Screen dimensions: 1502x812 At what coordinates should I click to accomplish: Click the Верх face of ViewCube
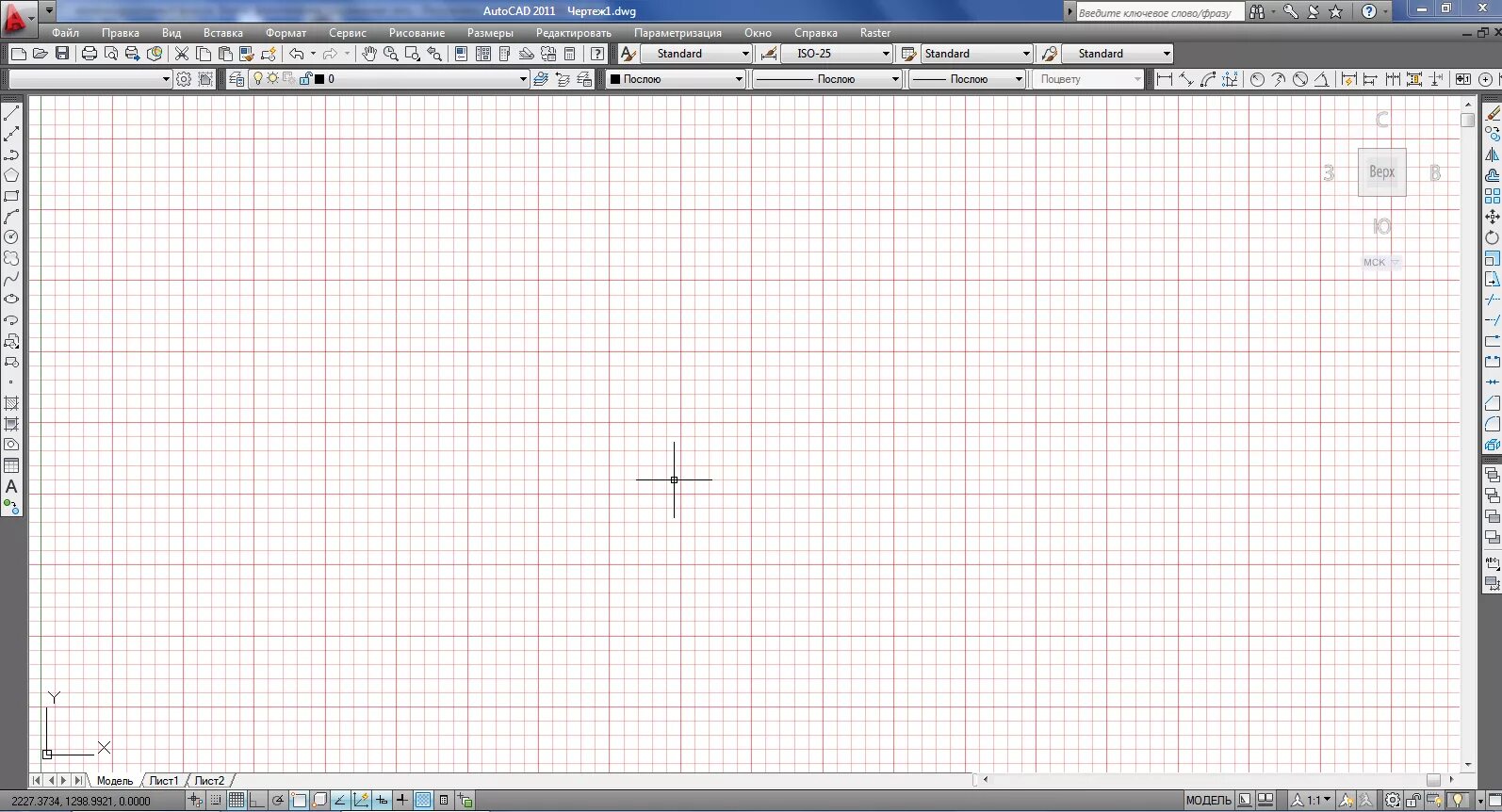click(1382, 172)
